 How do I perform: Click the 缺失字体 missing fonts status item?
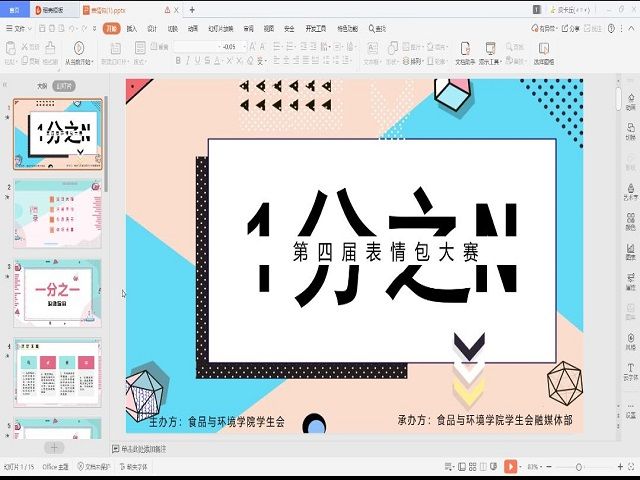point(133,467)
